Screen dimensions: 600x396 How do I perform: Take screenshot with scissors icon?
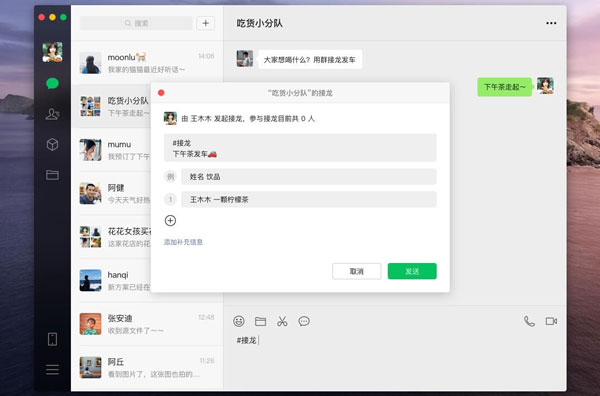(x=282, y=321)
